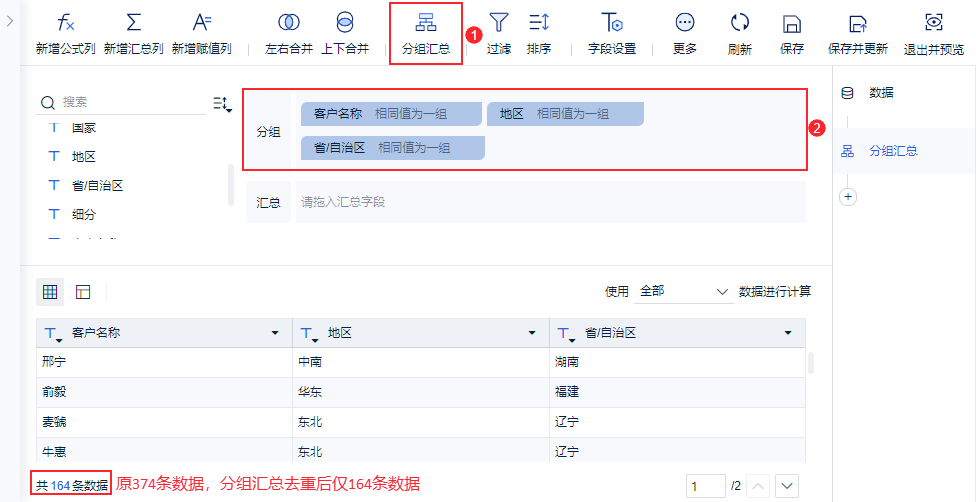Switch to the split layout view icon
Viewport: 976px width, 502px height.
point(83,291)
